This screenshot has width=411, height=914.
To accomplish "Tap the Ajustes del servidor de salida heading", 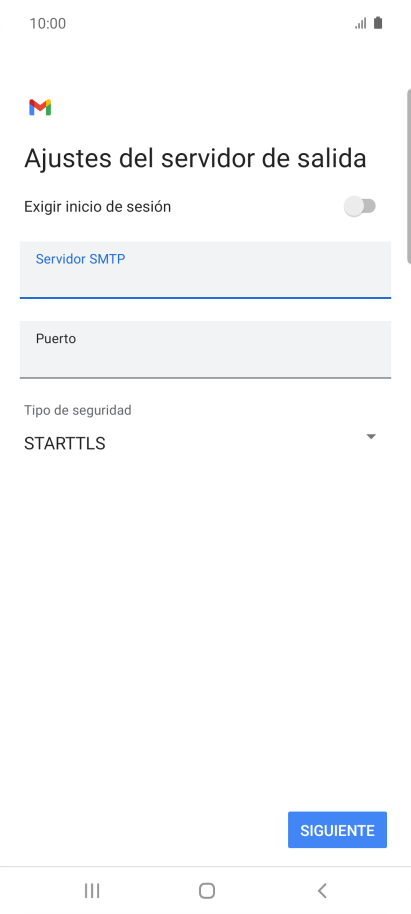I will coord(195,159).
